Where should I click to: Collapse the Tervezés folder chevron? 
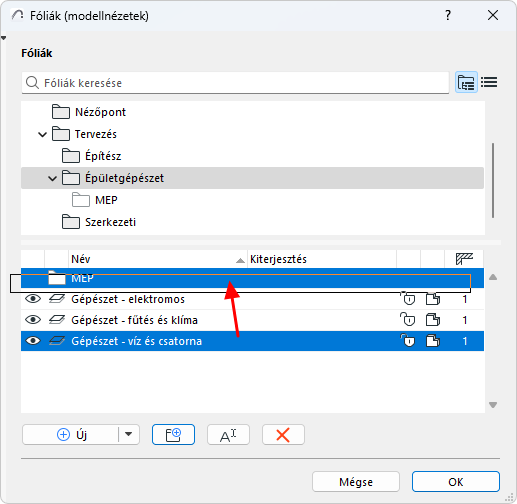pos(42,135)
